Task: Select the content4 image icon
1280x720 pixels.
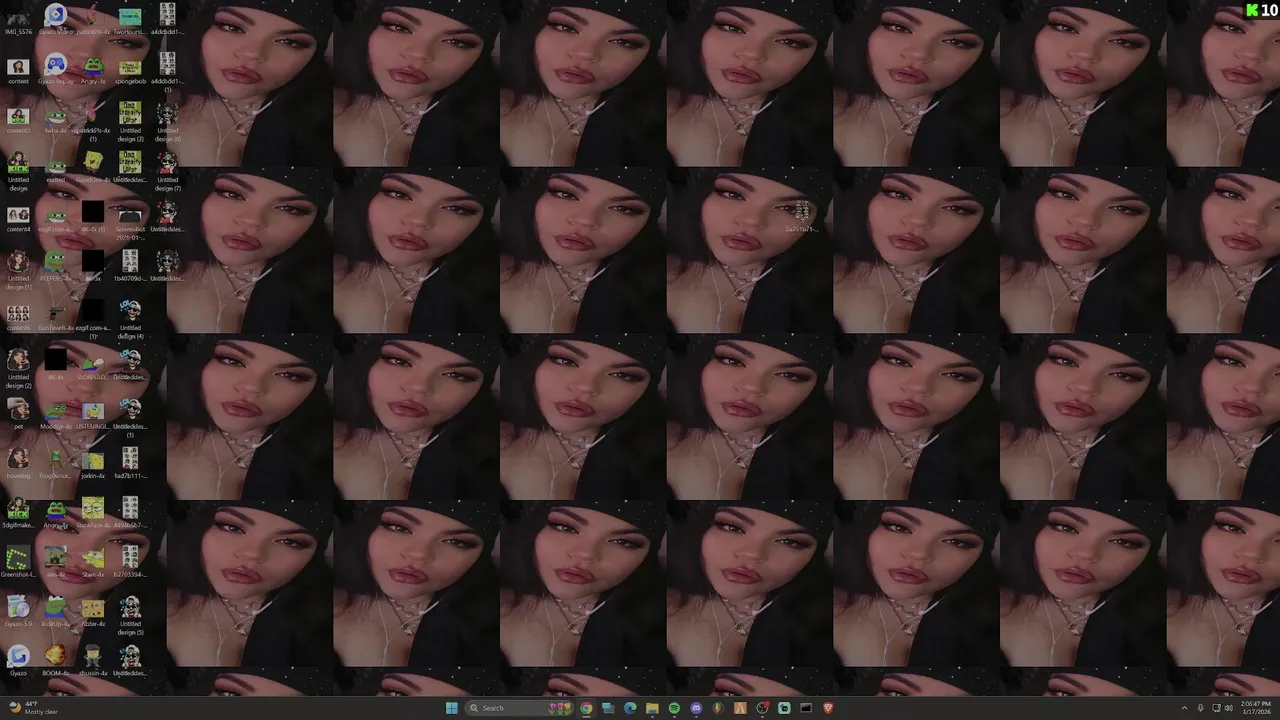Action: 18,217
